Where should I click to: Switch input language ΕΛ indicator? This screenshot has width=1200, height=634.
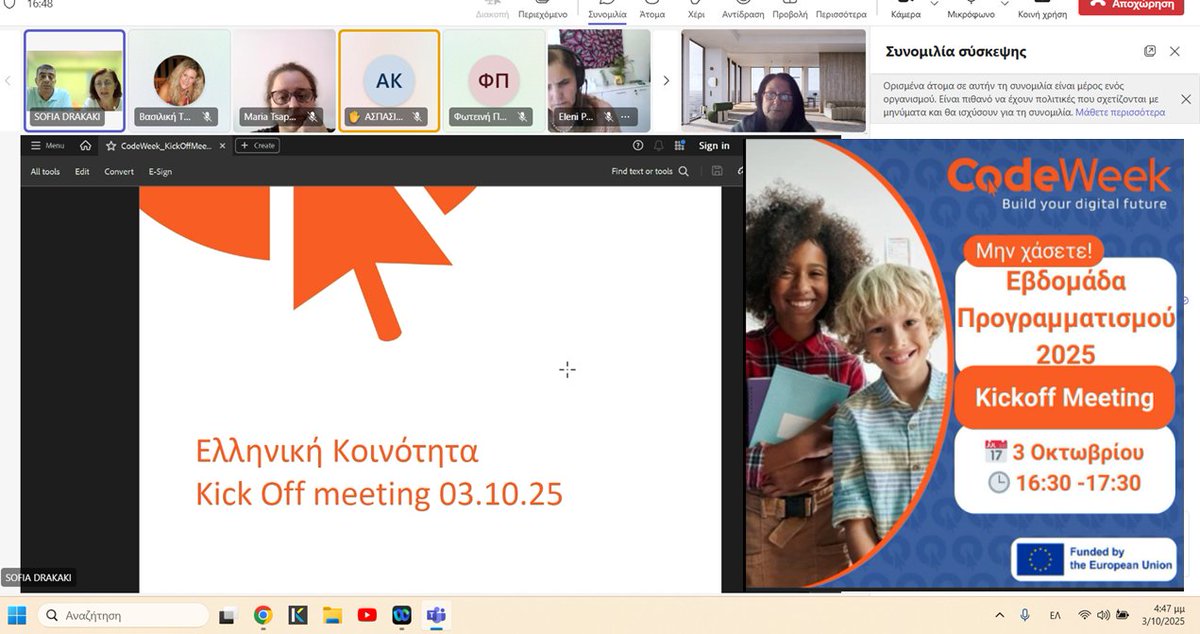[1055, 614]
